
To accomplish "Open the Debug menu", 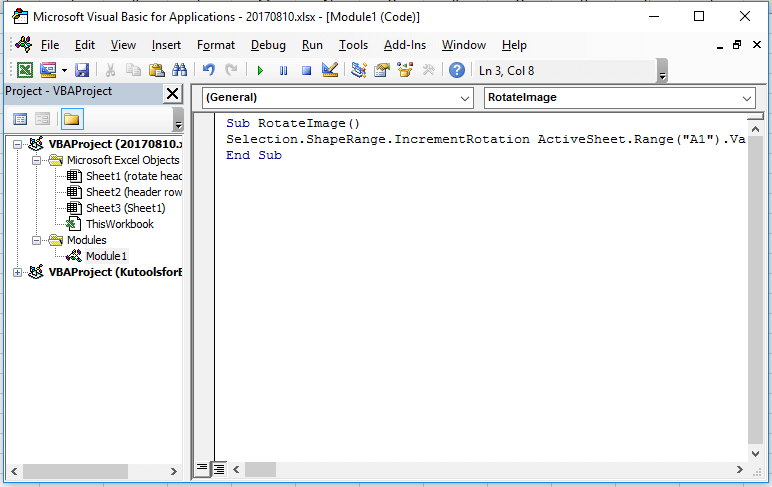I will (x=268, y=45).
